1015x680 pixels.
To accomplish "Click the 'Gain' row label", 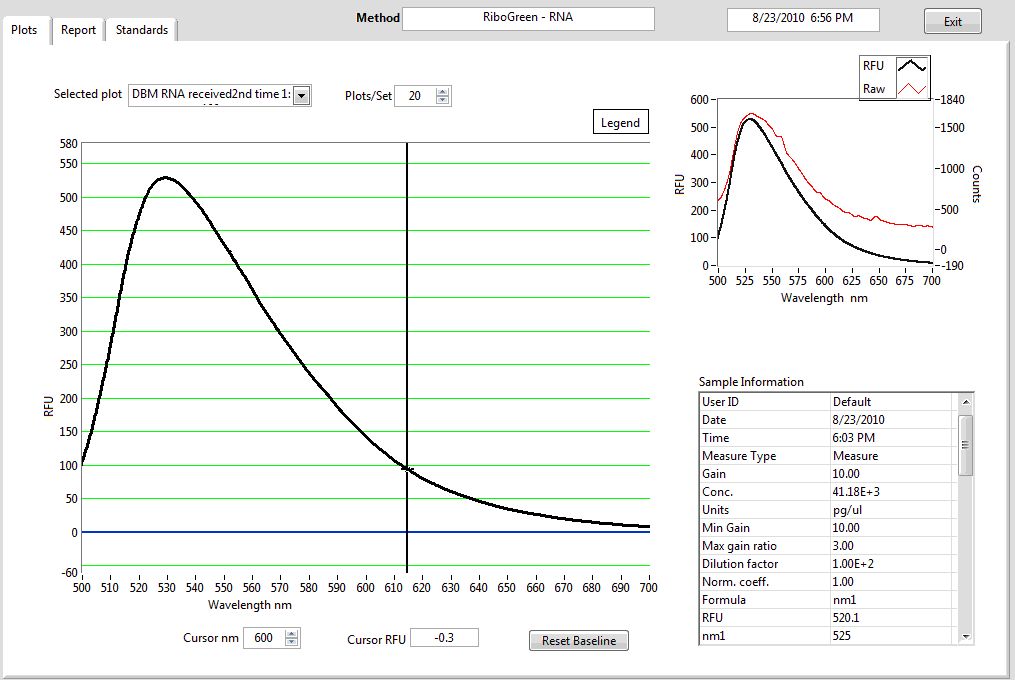I will tap(714, 474).
